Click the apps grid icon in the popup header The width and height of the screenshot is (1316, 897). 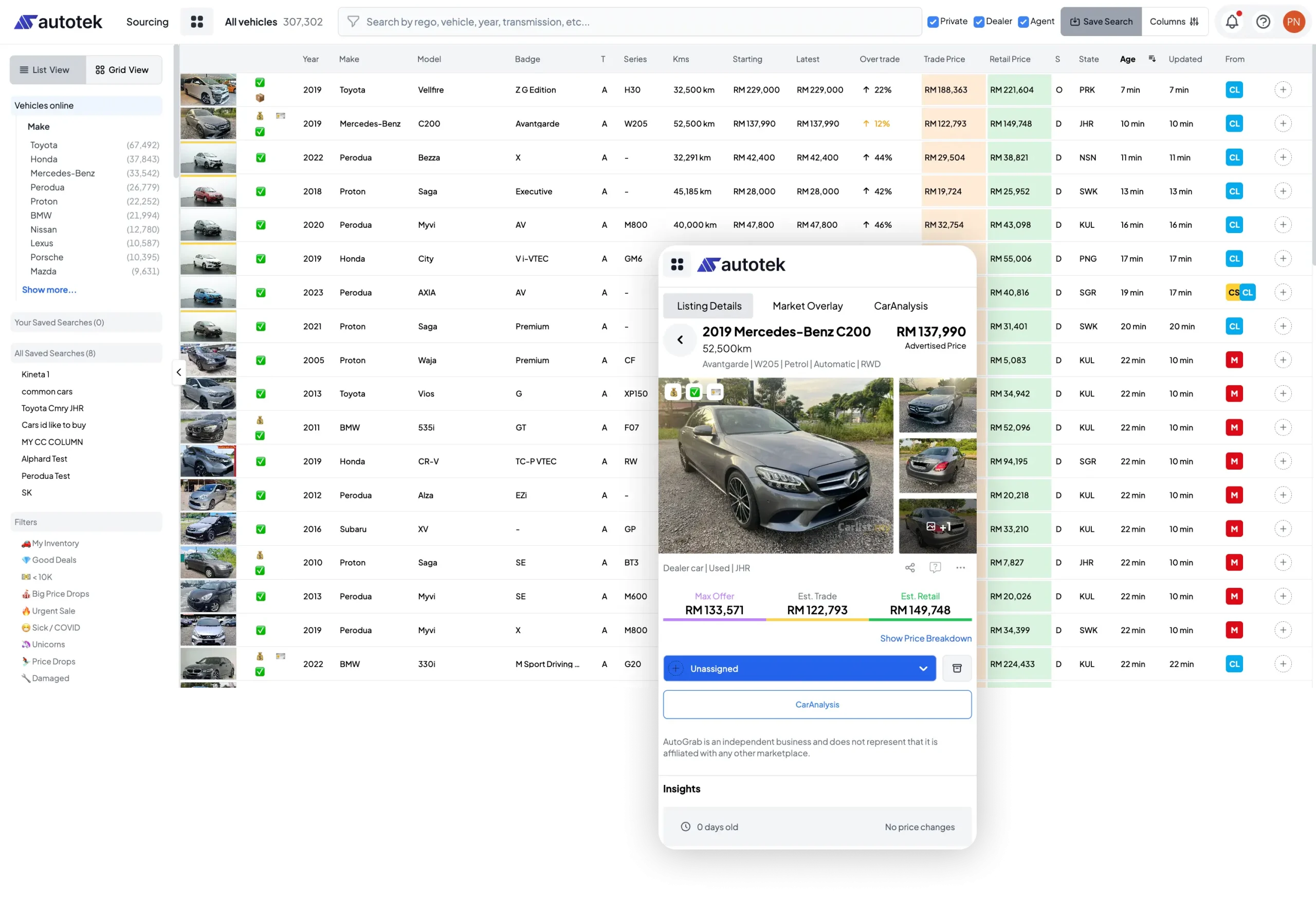[x=677, y=264]
